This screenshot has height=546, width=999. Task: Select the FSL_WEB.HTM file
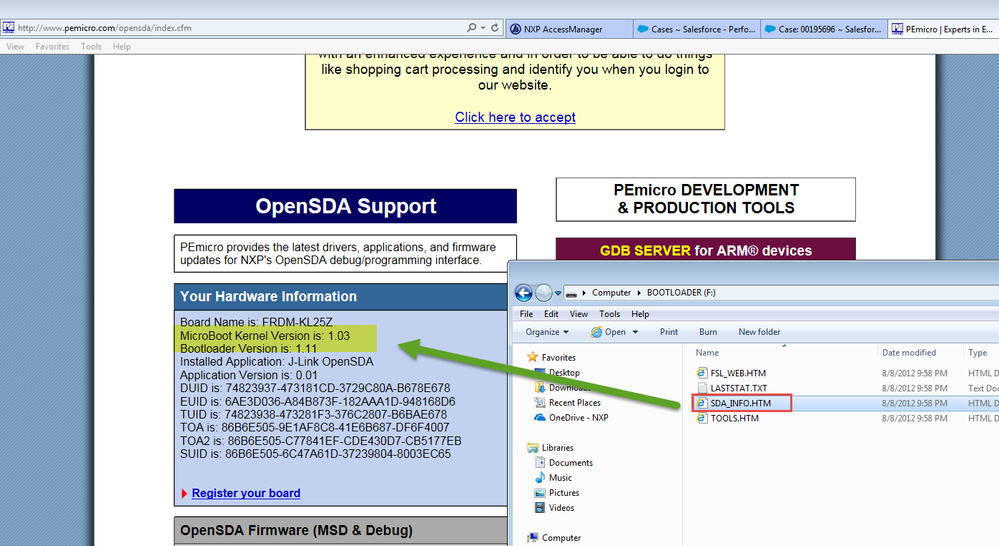pos(738,373)
